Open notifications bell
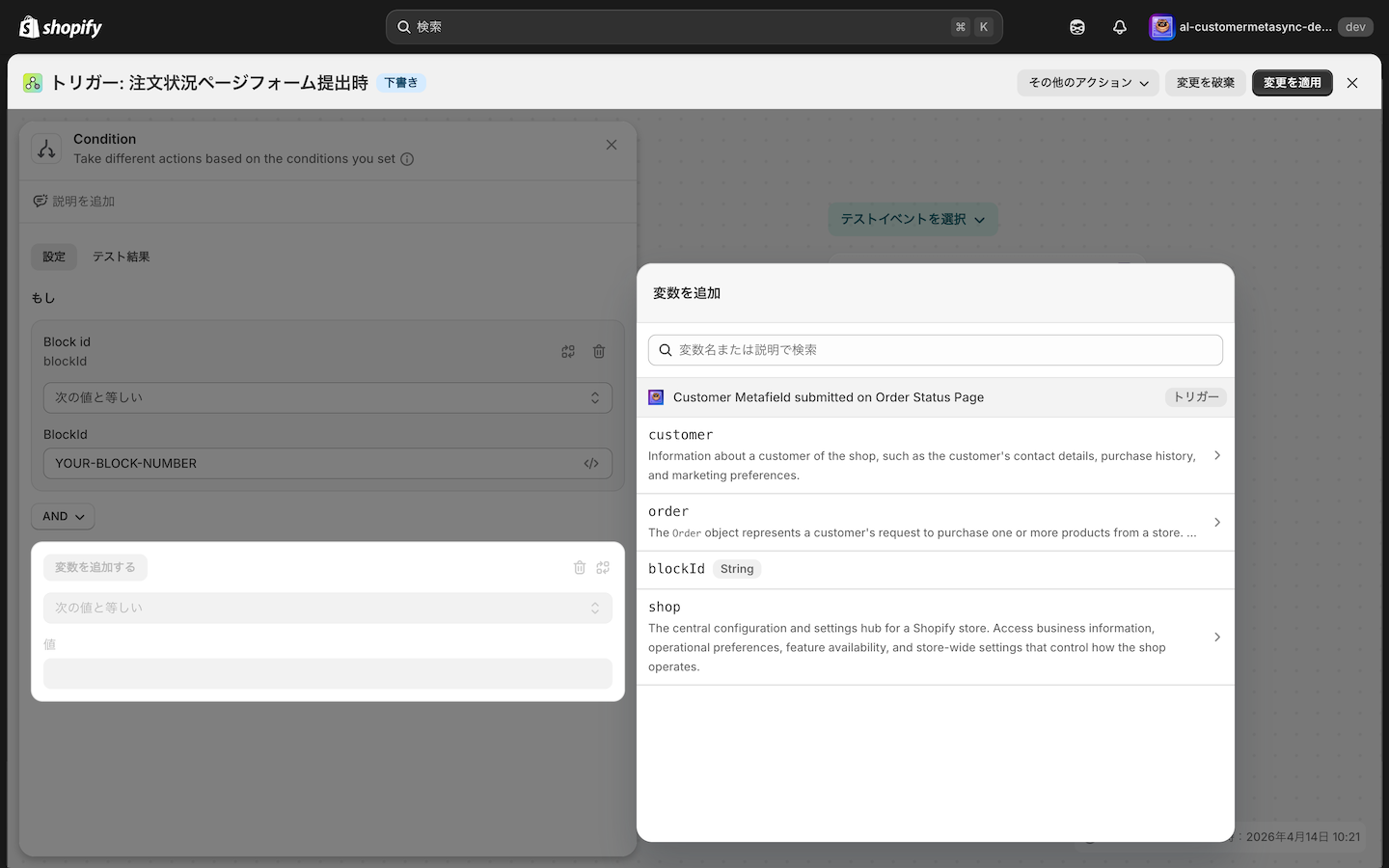The width and height of the screenshot is (1389, 868). pos(1120,27)
